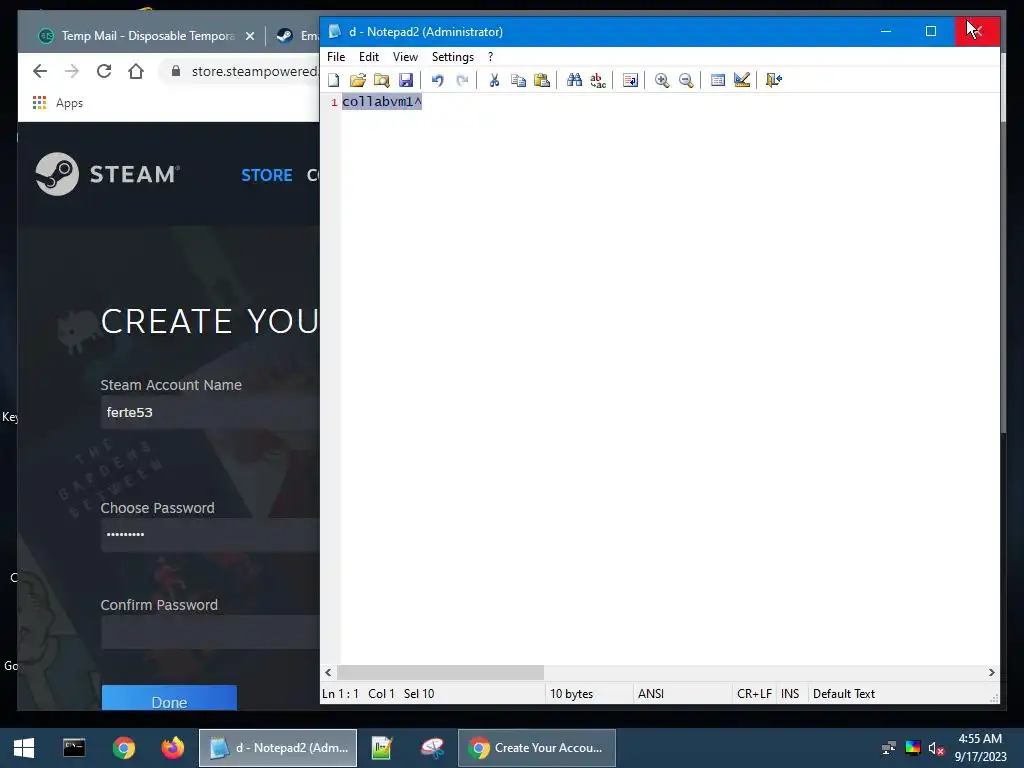Open the command prompt from the taskbar
The image size is (1024, 768).
point(74,748)
